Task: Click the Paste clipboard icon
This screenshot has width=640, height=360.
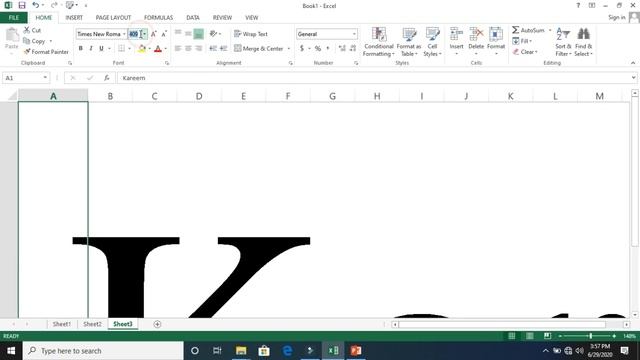Action: [12, 35]
